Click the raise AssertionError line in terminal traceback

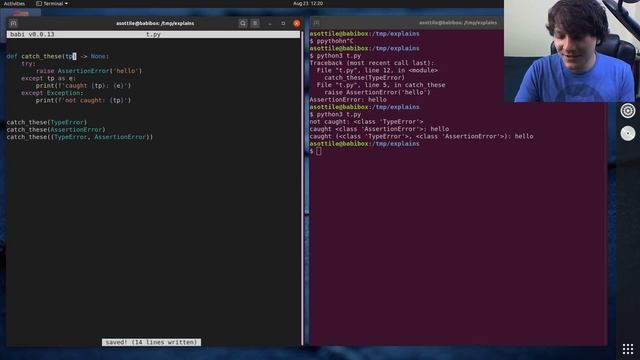coord(377,92)
